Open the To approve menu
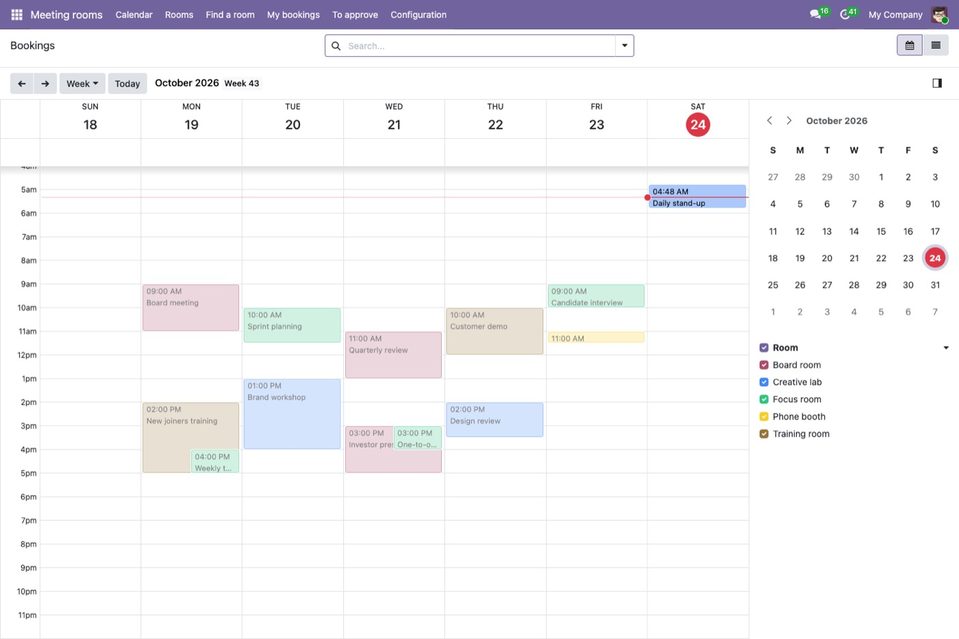Viewport: 959px width, 639px height. pos(355,15)
